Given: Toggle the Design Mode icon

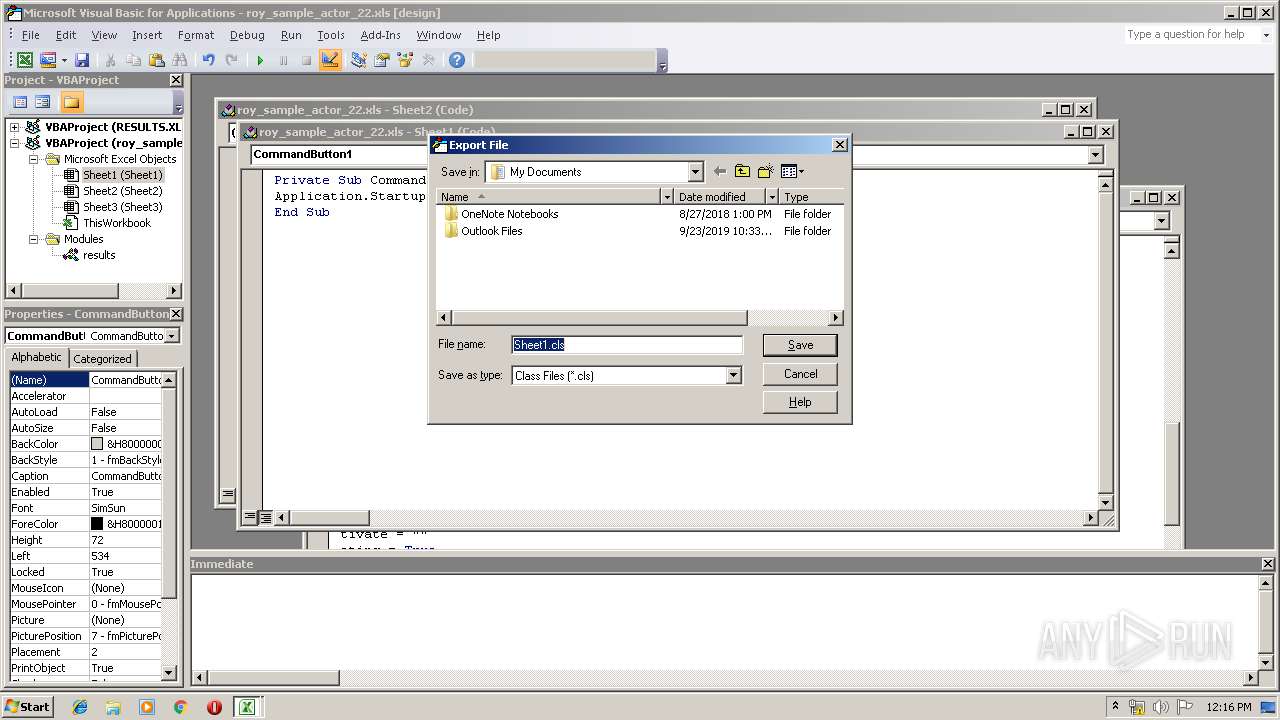Looking at the screenshot, I should (x=330, y=60).
